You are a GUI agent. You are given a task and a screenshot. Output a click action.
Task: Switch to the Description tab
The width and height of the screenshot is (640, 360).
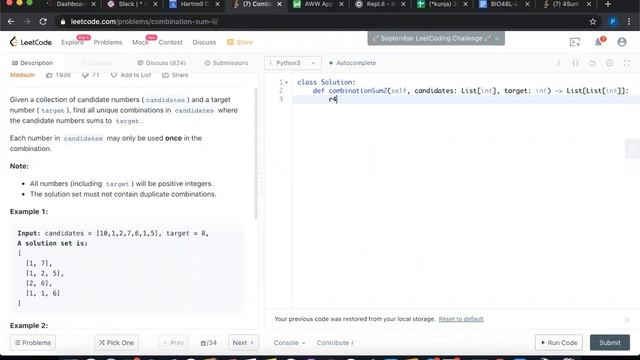33,63
